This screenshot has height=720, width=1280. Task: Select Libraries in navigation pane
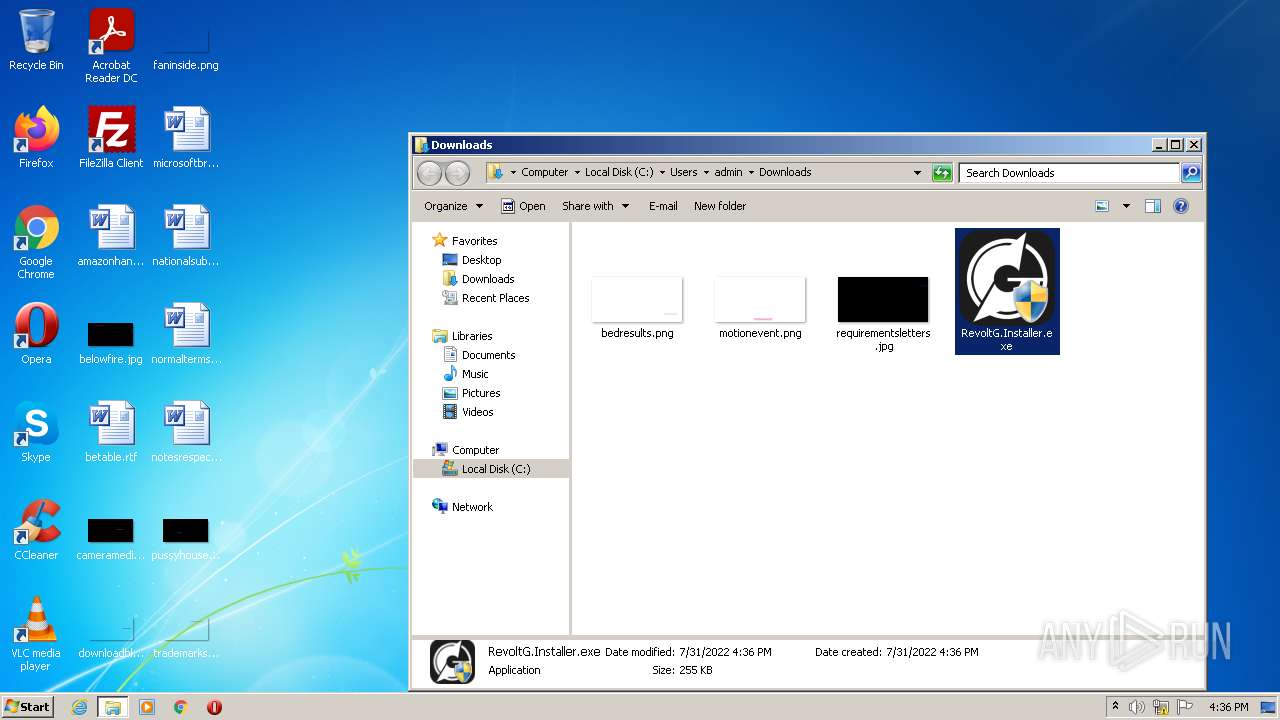(x=472, y=336)
